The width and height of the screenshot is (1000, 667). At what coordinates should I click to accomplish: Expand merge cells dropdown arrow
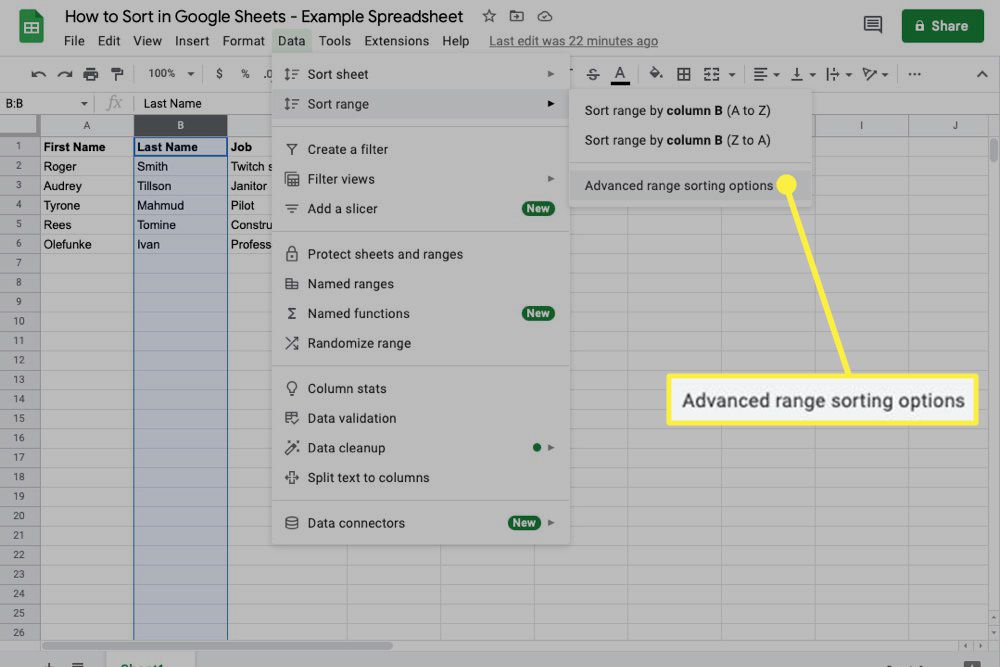732,75
